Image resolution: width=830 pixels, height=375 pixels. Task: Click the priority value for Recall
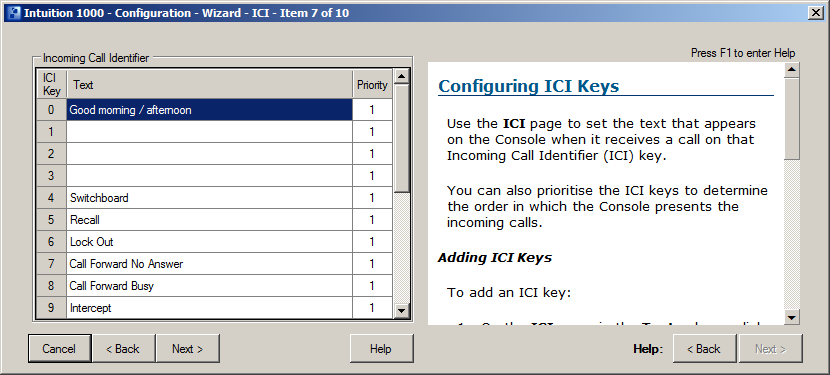click(372, 220)
